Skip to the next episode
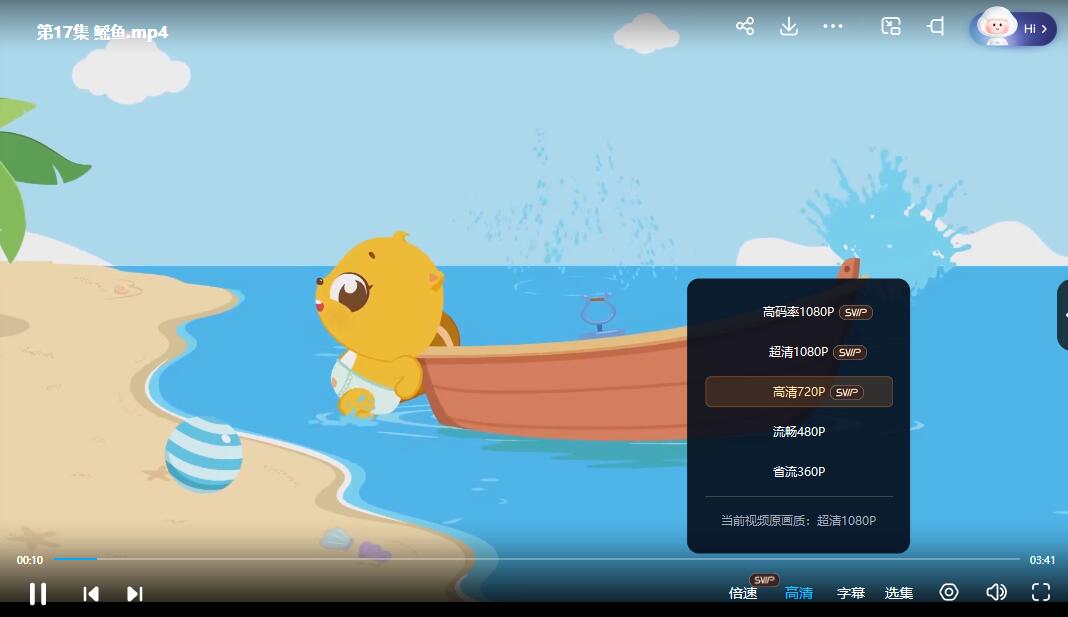1068x617 pixels. point(135,594)
